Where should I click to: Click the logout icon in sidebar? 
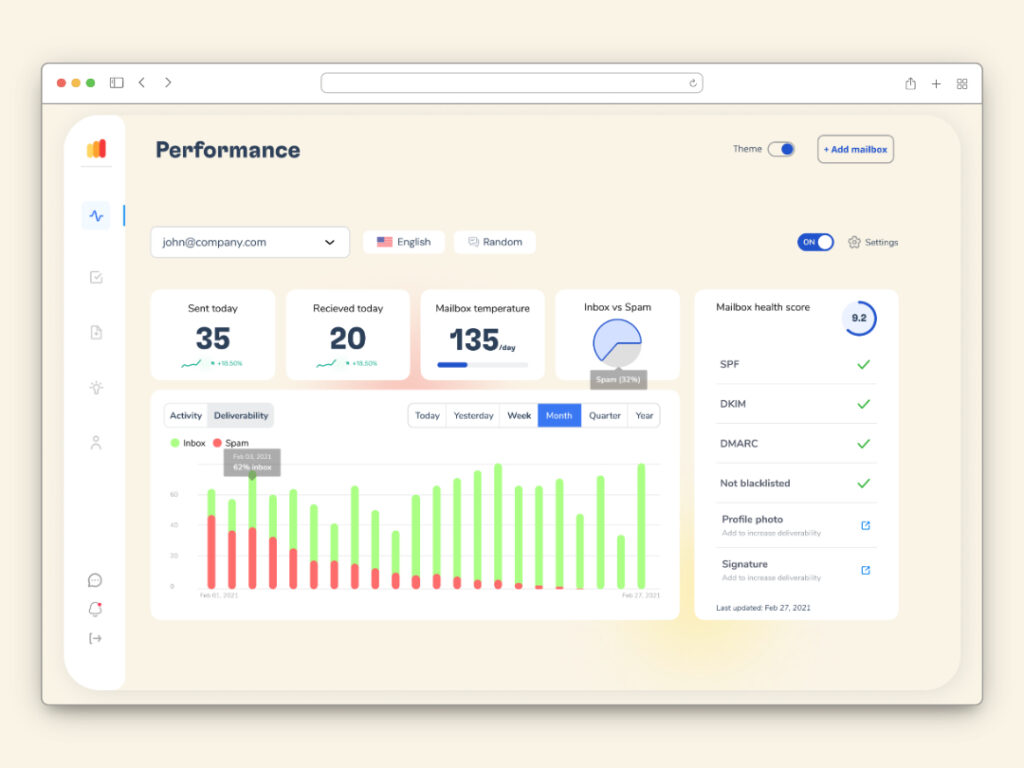tap(95, 638)
